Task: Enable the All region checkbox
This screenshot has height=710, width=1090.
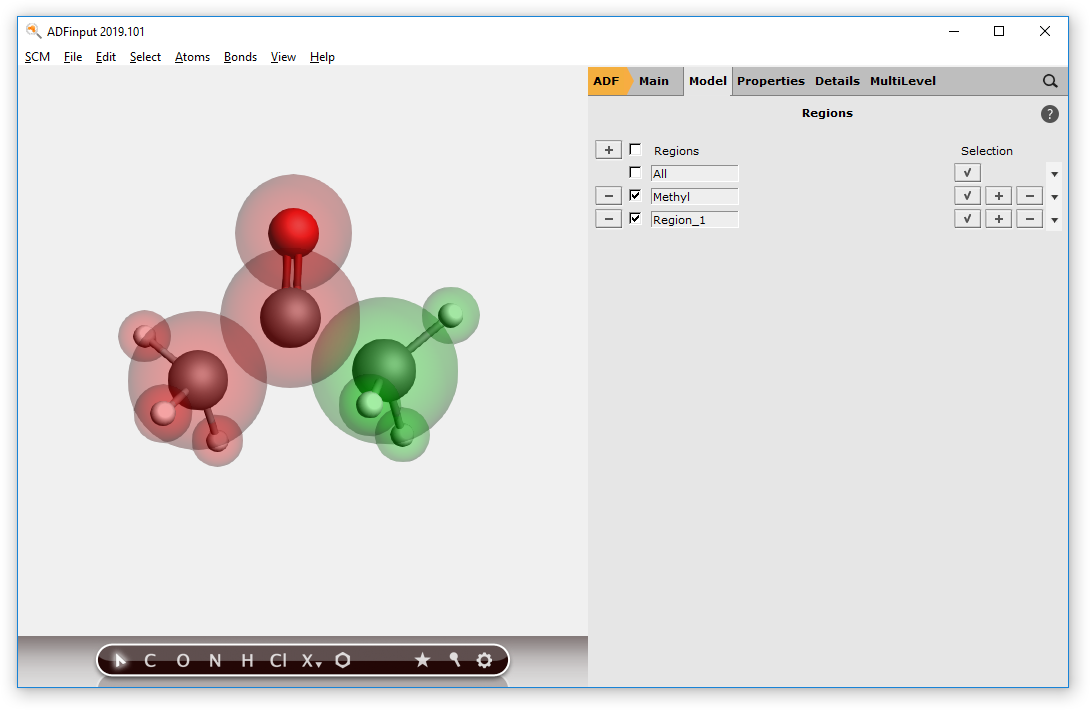Action: (635, 173)
